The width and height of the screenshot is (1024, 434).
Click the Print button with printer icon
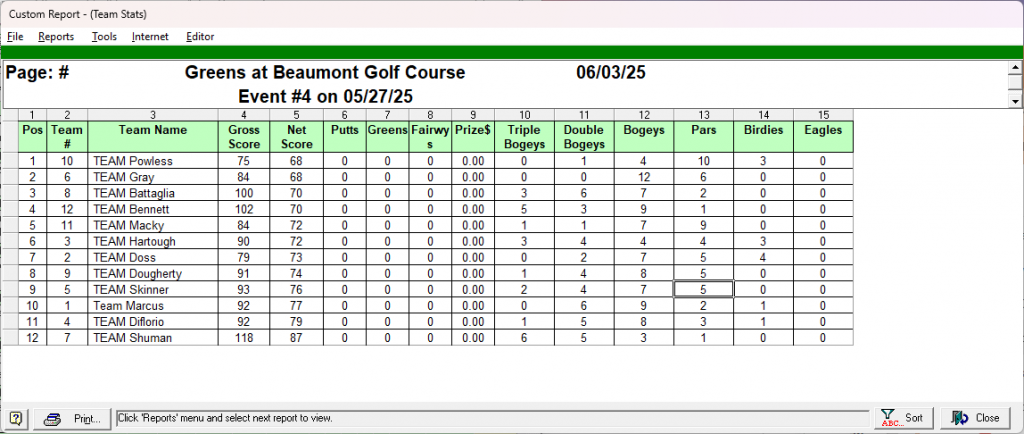pos(72,418)
